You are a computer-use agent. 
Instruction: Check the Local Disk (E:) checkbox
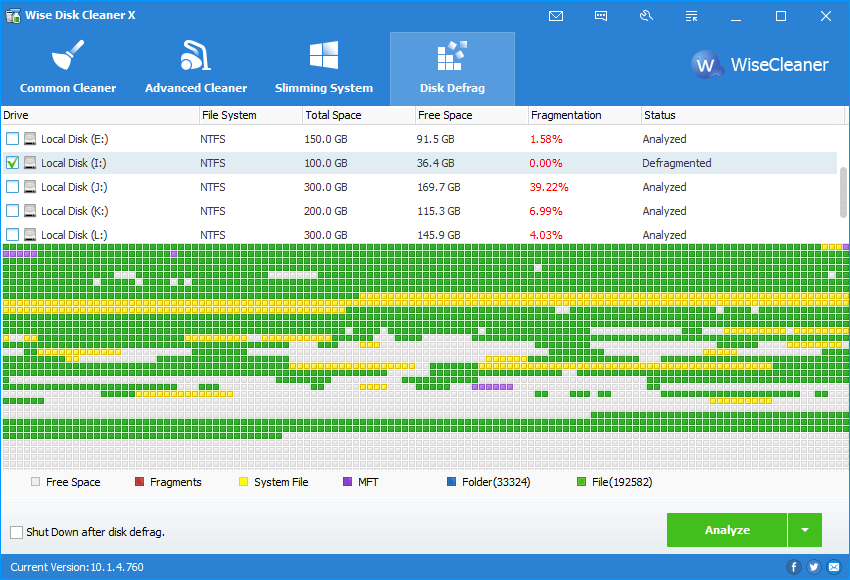[x=12, y=139]
